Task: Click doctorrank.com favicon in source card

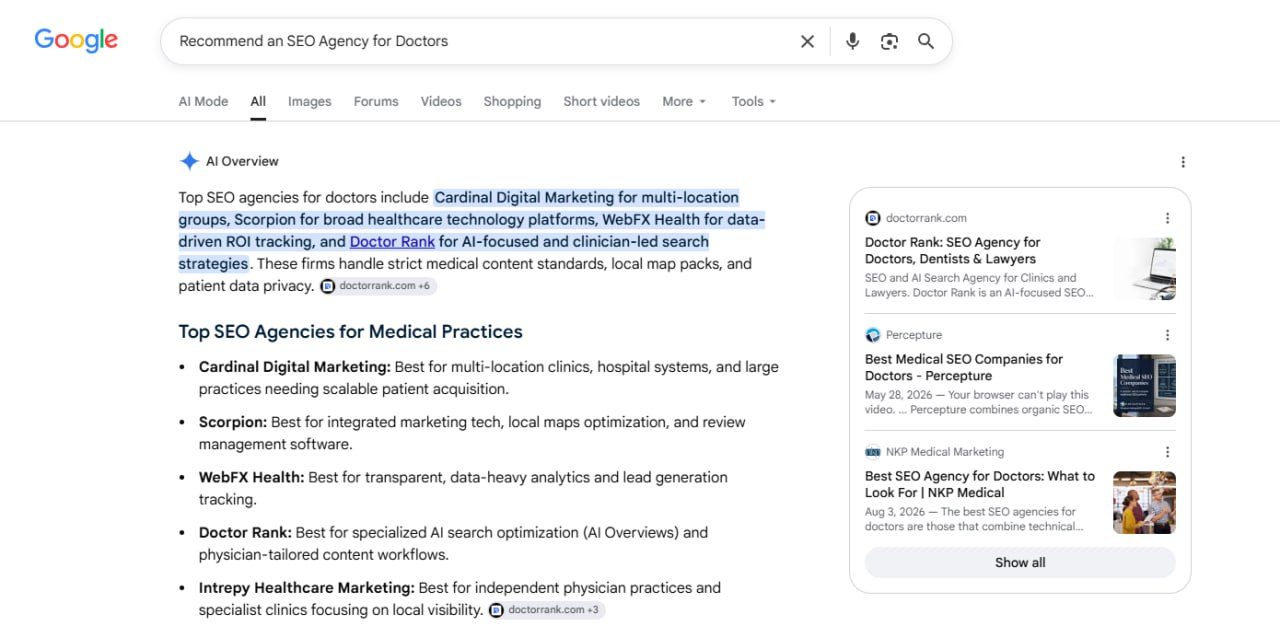Action: [873, 218]
